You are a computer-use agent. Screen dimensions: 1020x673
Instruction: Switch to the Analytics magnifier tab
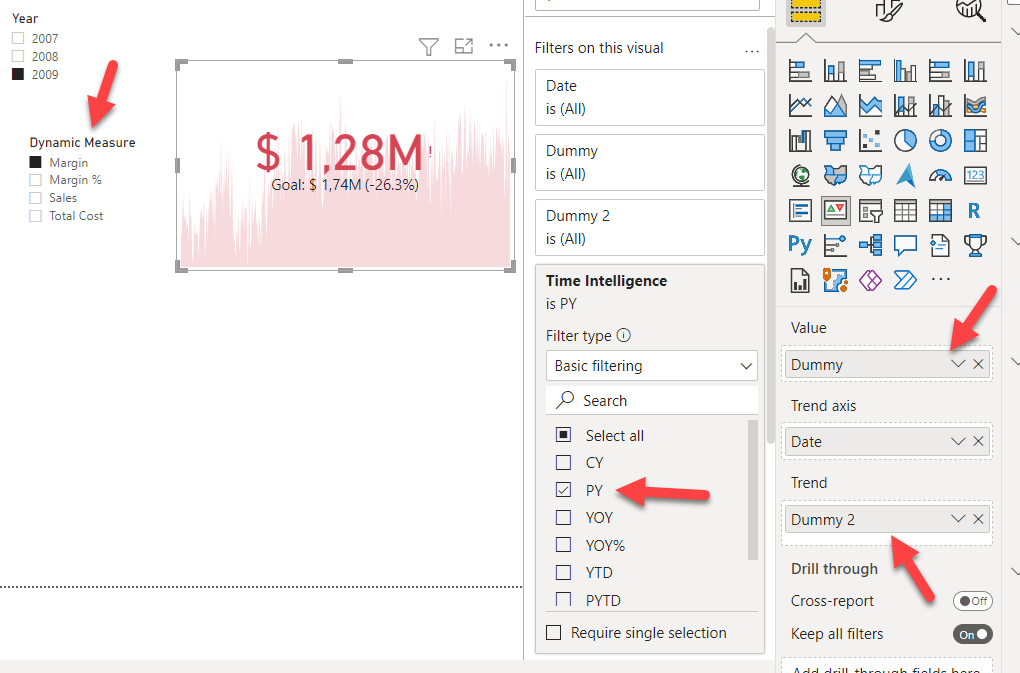pyautogui.click(x=971, y=10)
